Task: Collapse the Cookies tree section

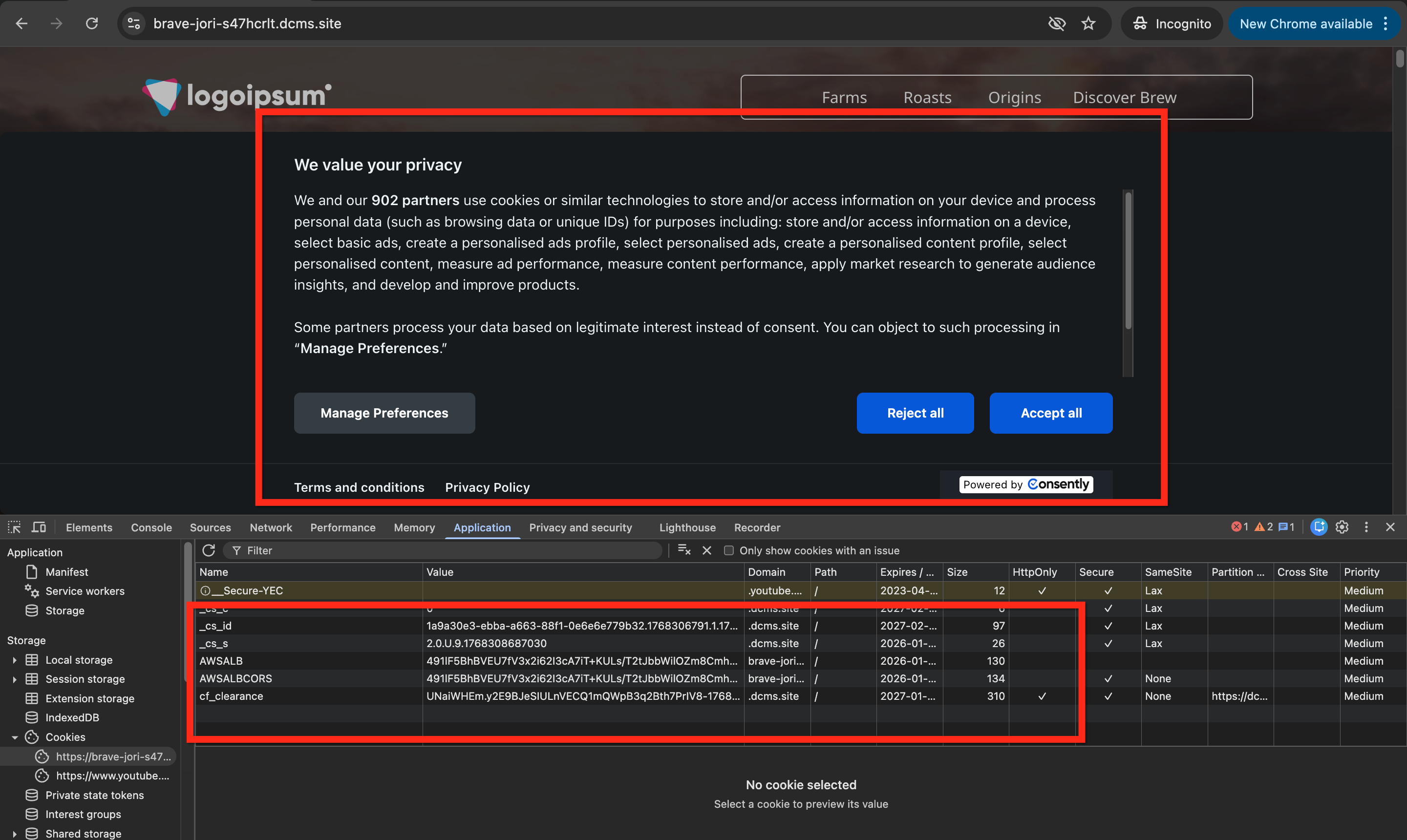Action: tap(14, 737)
